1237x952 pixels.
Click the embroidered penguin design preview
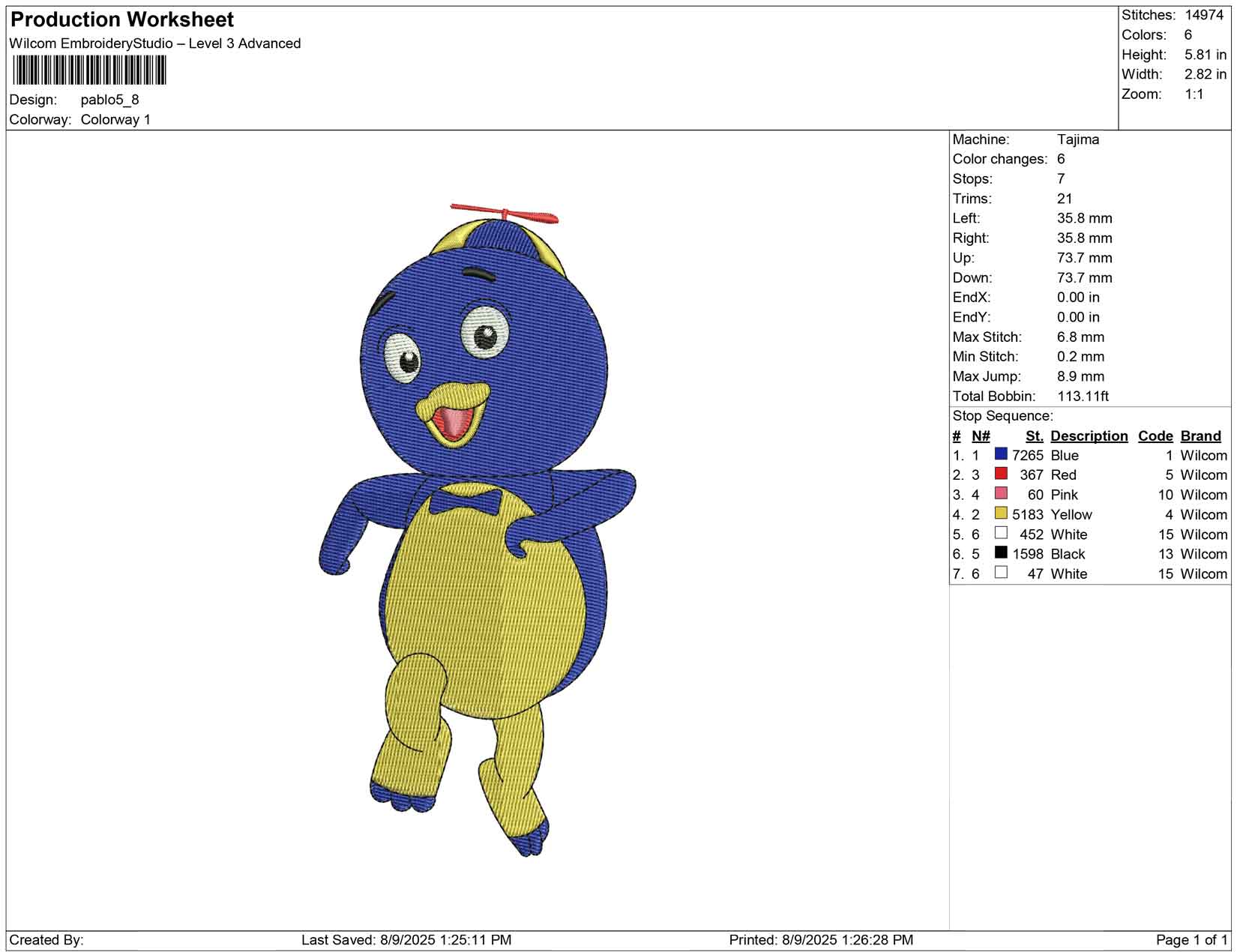(478, 530)
